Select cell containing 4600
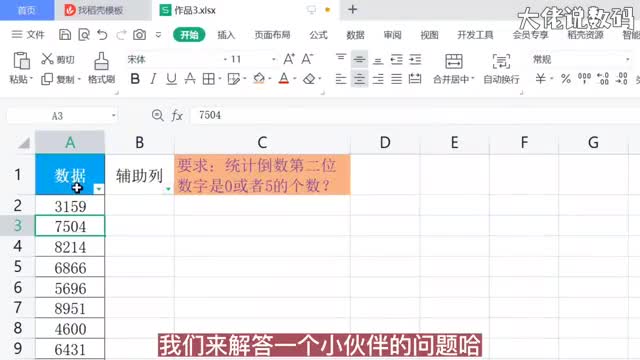Viewport: 640px width, 360px height. pos(70,329)
